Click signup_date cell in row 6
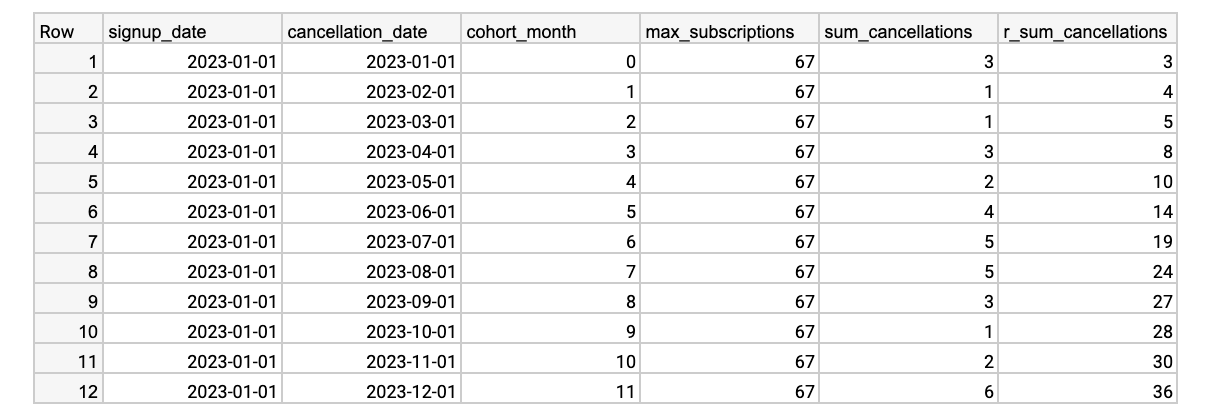This screenshot has width=1210, height=416. (x=191, y=212)
